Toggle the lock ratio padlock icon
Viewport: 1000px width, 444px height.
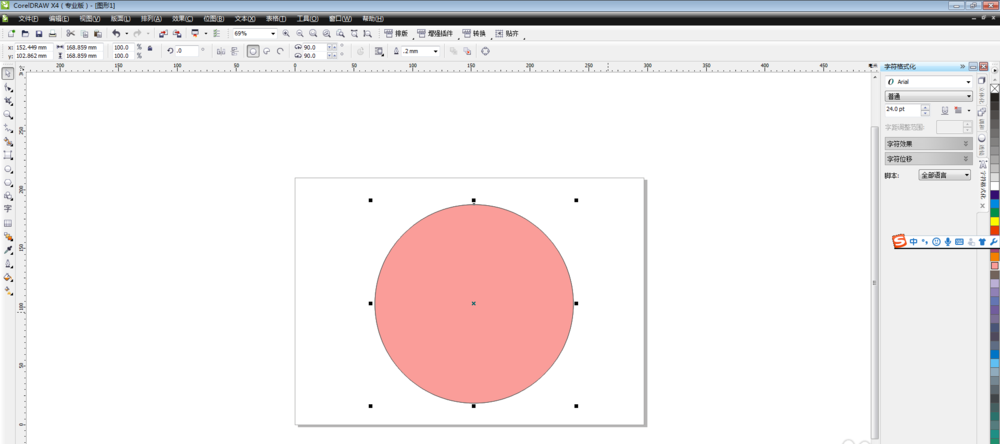click(149, 47)
